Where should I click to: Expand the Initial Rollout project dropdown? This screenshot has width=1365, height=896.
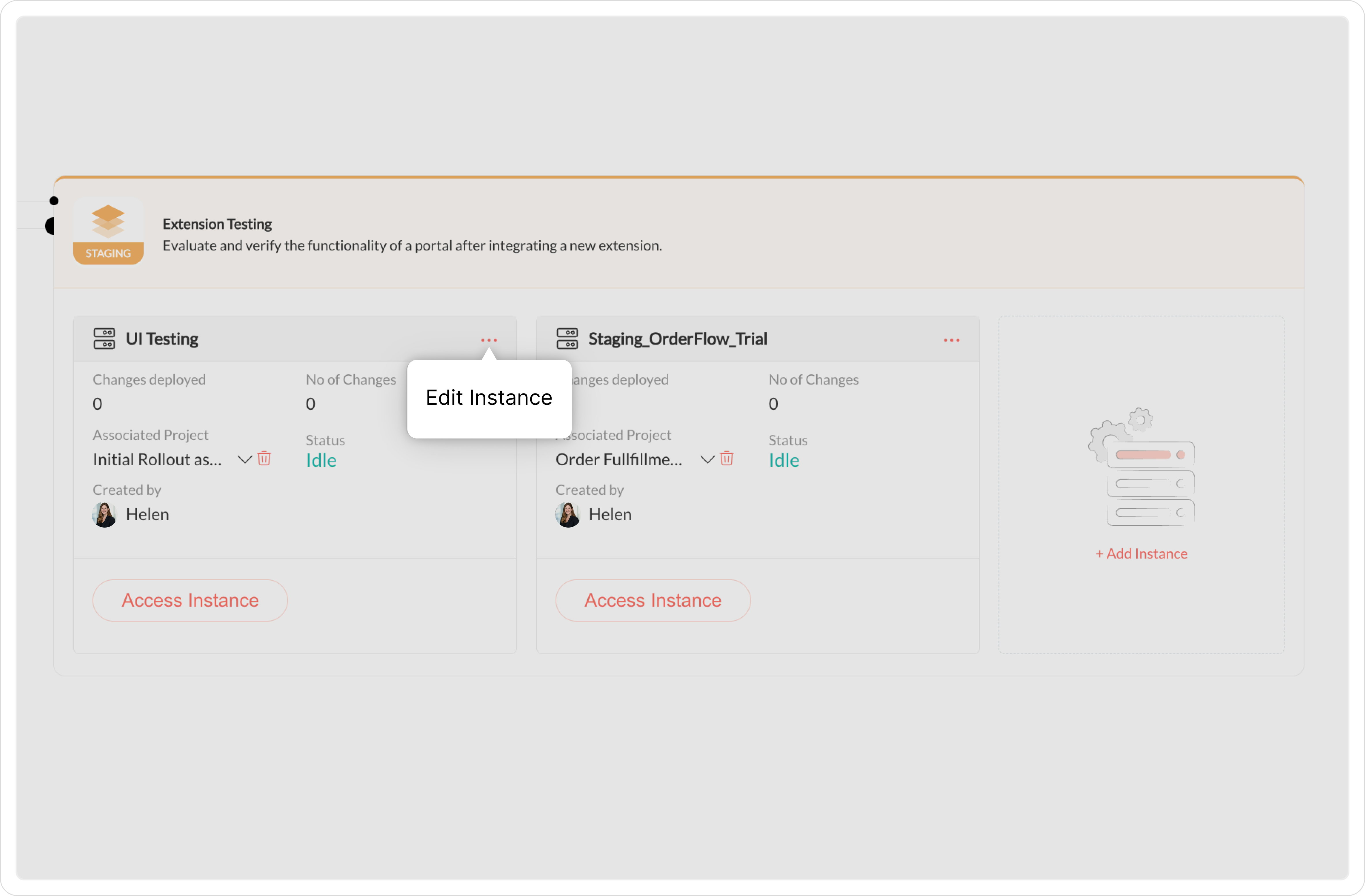pyautogui.click(x=245, y=459)
